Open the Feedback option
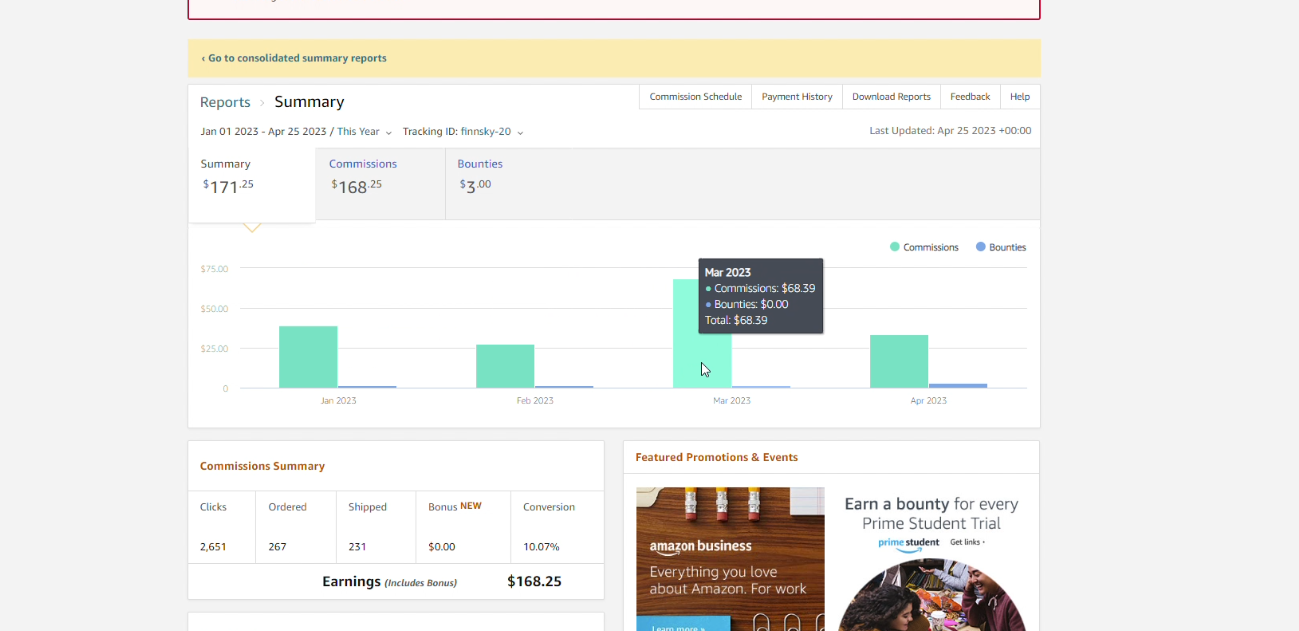 coord(970,97)
